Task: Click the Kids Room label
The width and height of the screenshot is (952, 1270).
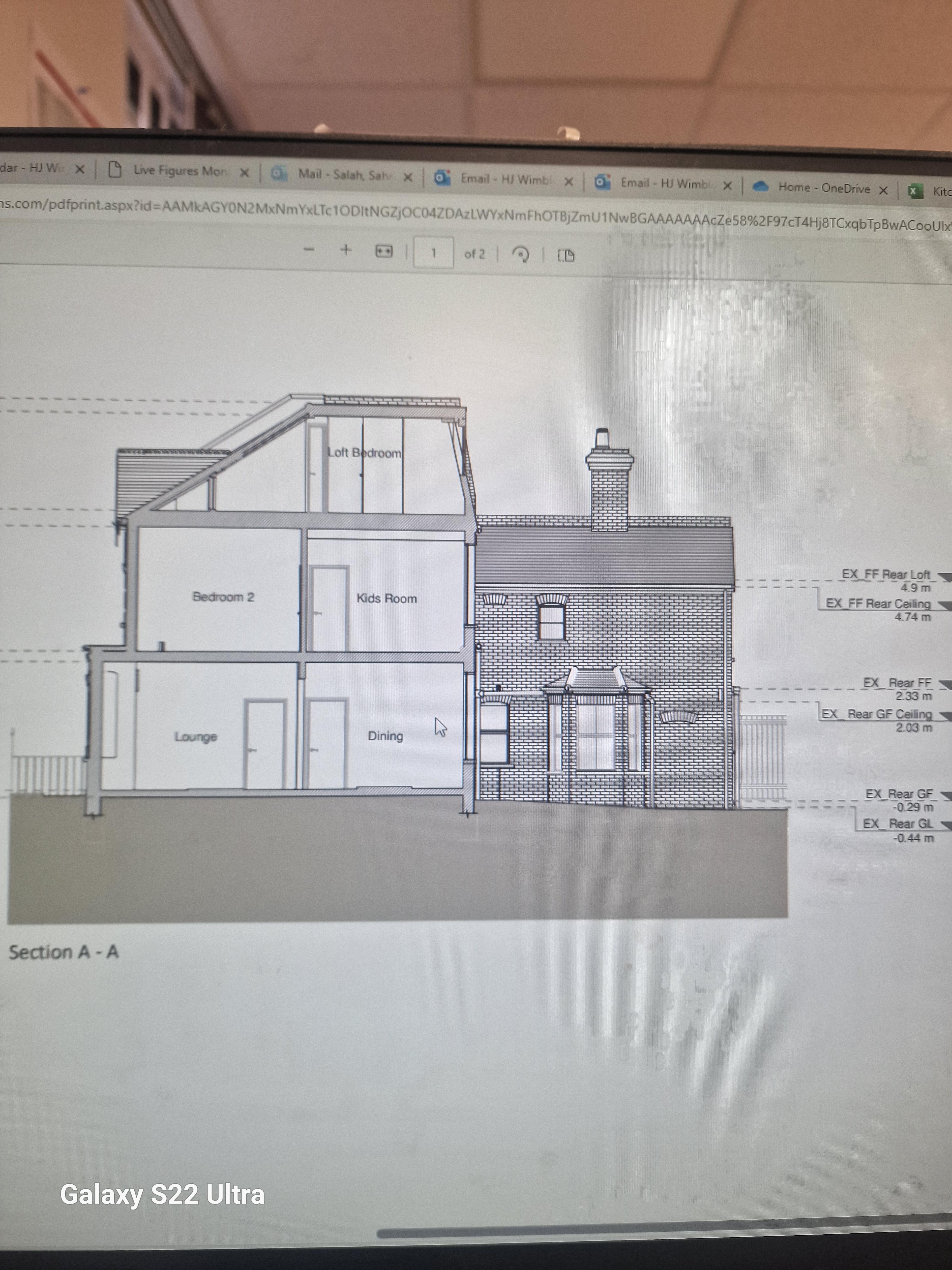Action: click(x=386, y=598)
